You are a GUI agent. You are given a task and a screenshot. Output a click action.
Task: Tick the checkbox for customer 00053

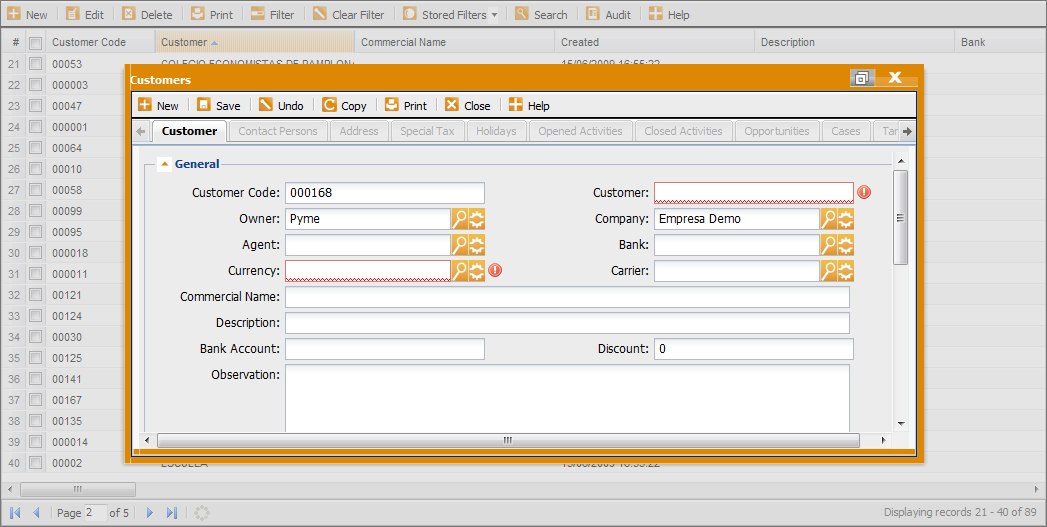click(35, 64)
